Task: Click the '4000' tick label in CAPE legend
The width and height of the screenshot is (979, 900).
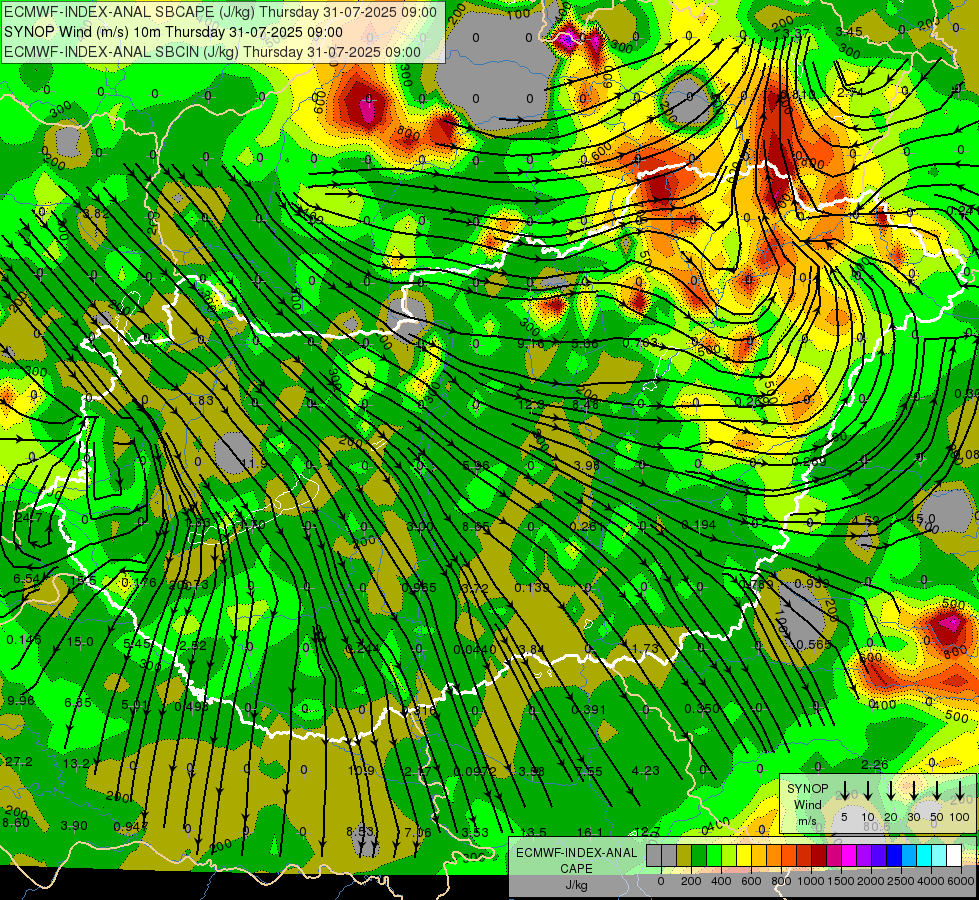Action: 931,881
